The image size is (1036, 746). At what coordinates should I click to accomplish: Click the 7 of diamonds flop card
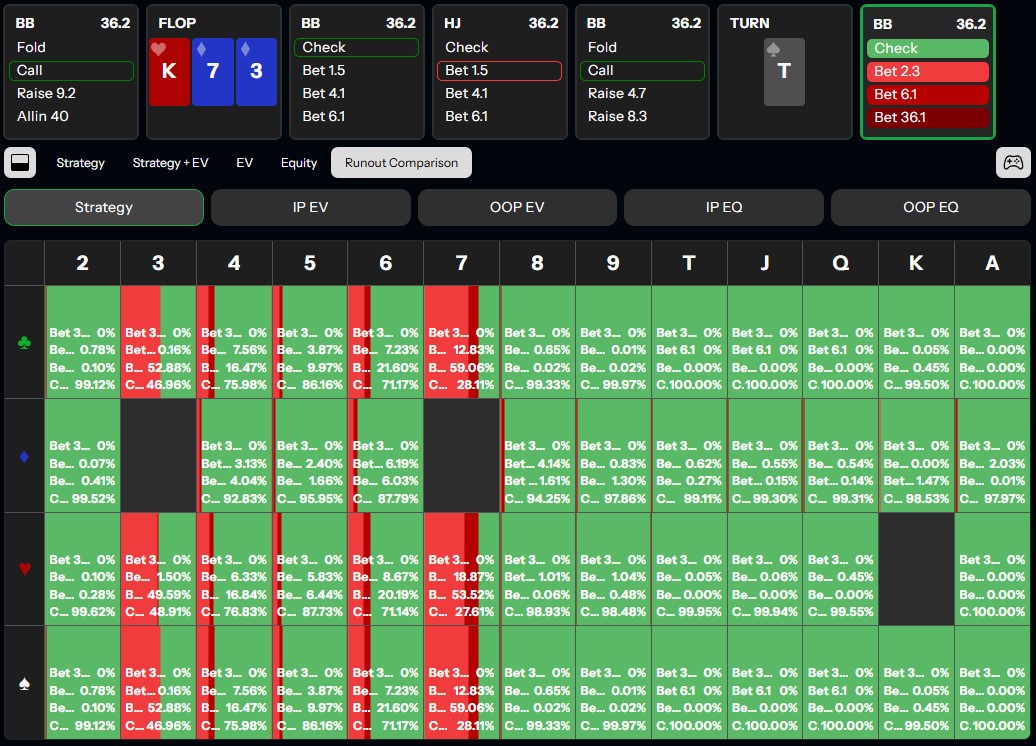(213, 70)
